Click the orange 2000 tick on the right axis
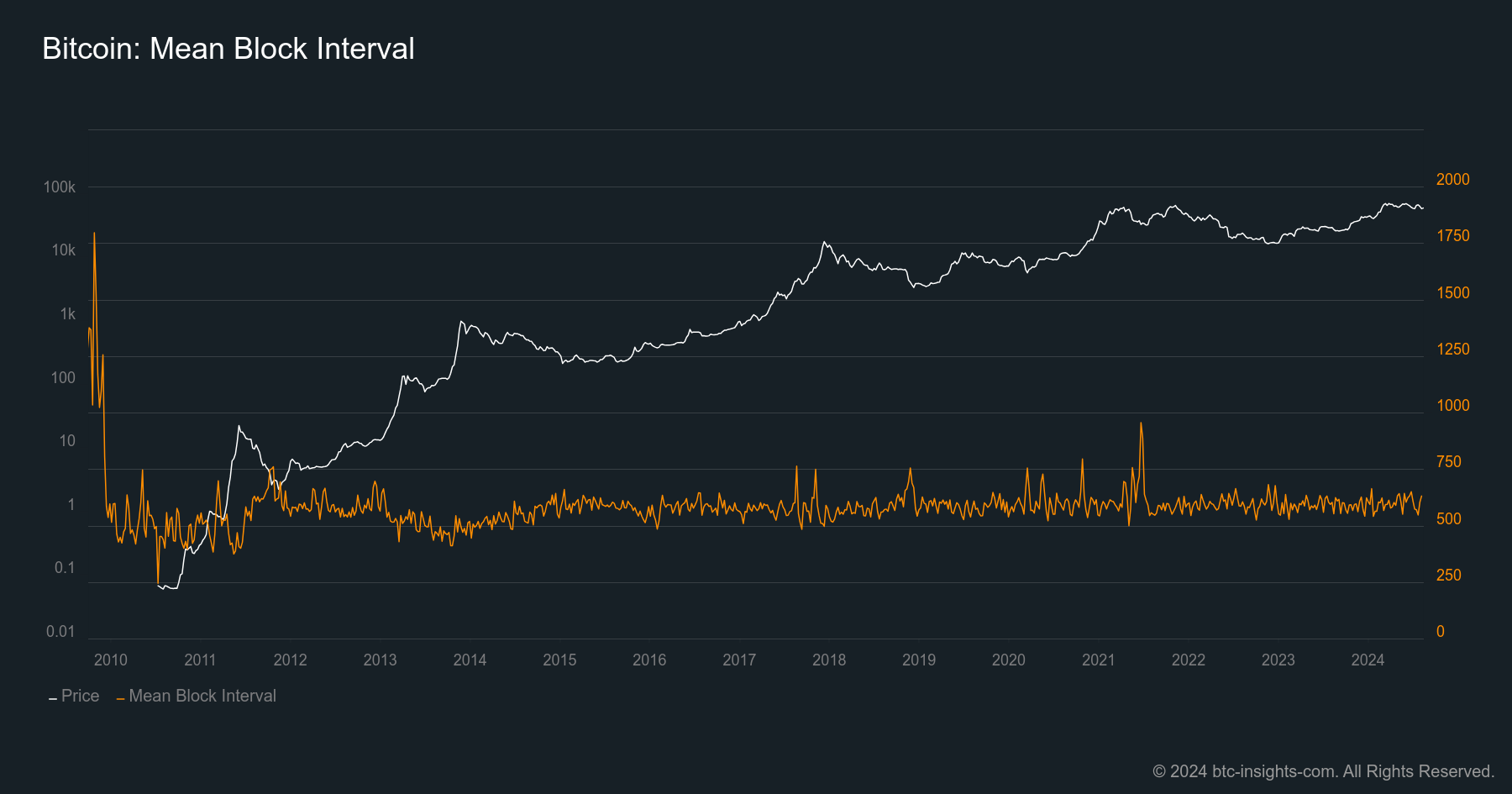 (x=1452, y=179)
